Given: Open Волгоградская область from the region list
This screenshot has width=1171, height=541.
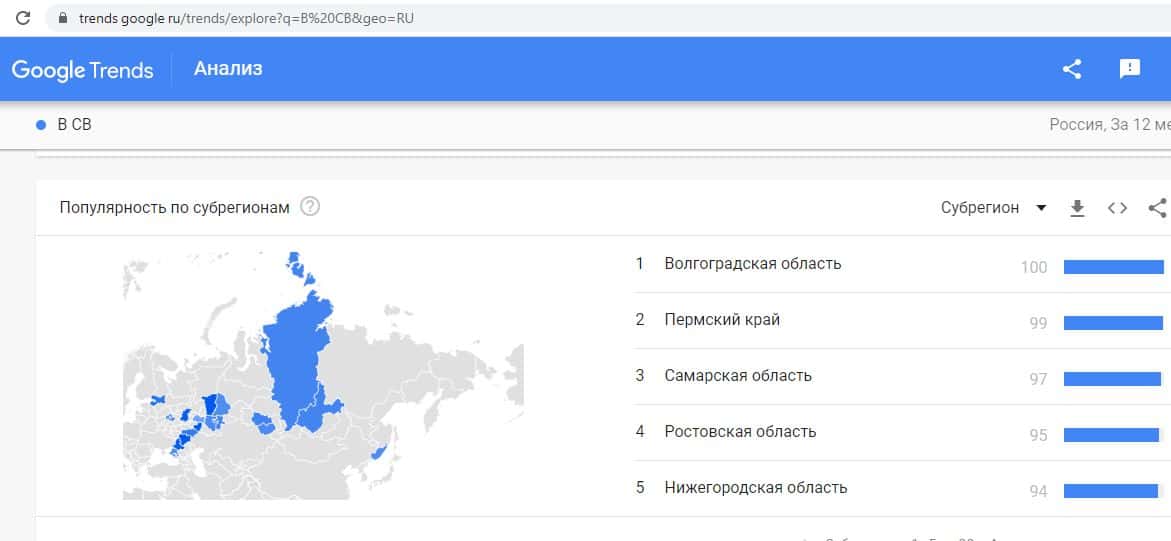Looking at the screenshot, I should [x=752, y=264].
